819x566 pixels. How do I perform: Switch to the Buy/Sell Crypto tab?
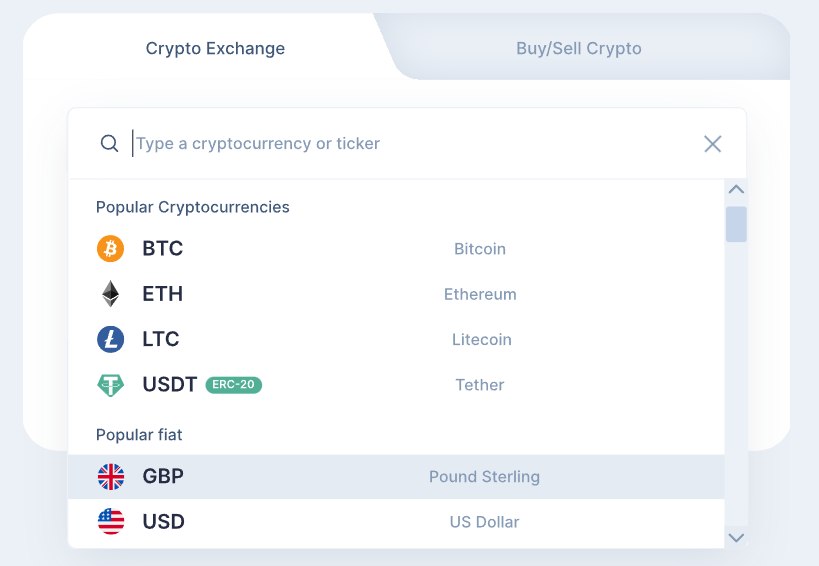point(579,49)
